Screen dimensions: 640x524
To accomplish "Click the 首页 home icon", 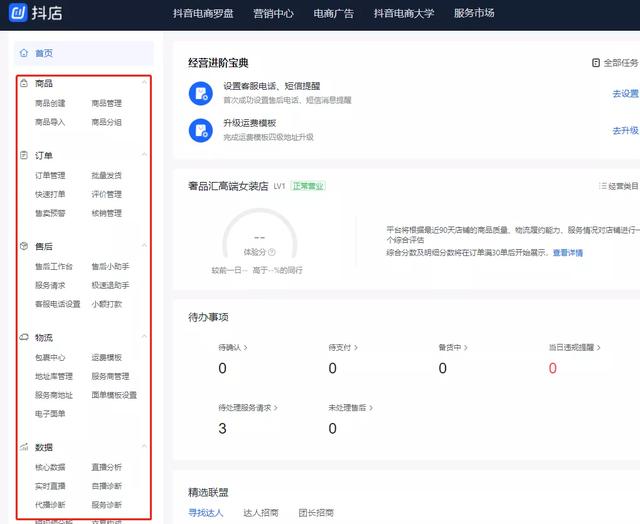I will (24, 53).
